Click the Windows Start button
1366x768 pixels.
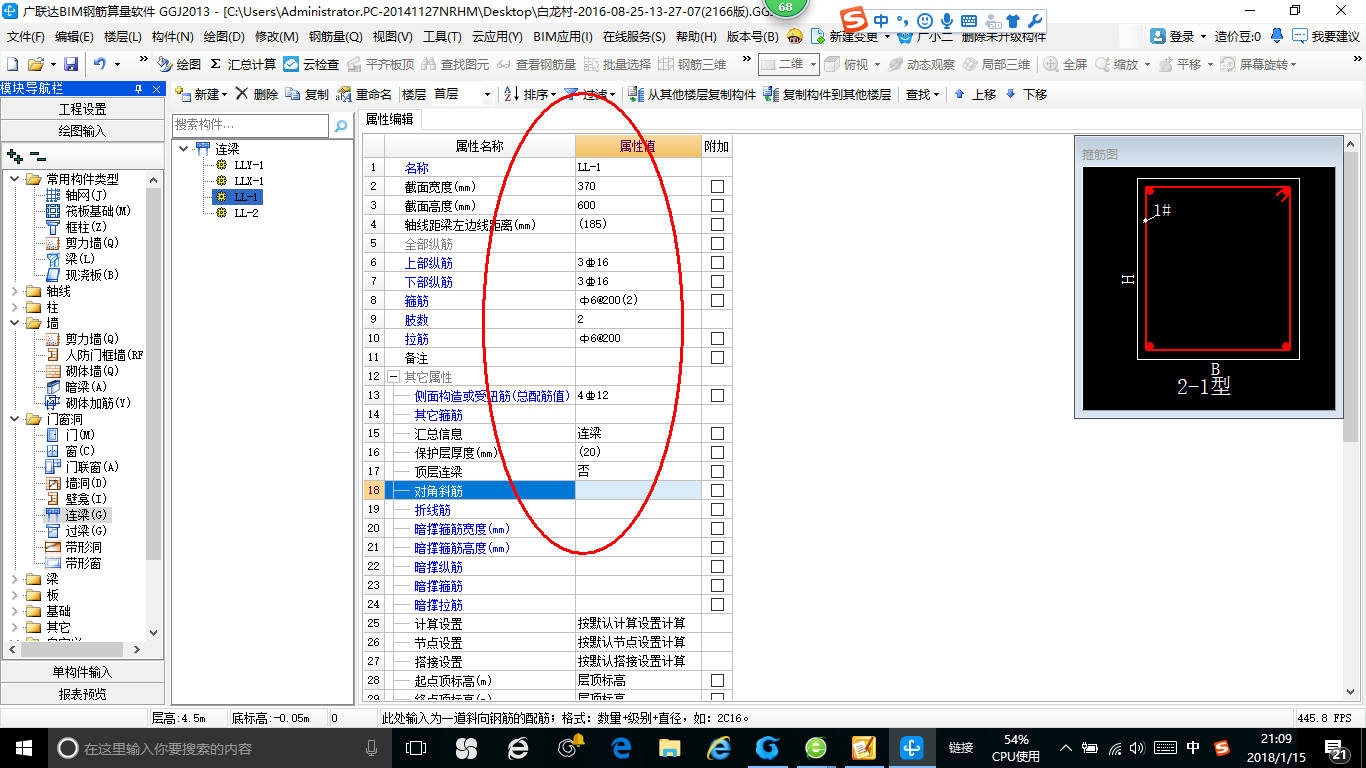pos(22,747)
